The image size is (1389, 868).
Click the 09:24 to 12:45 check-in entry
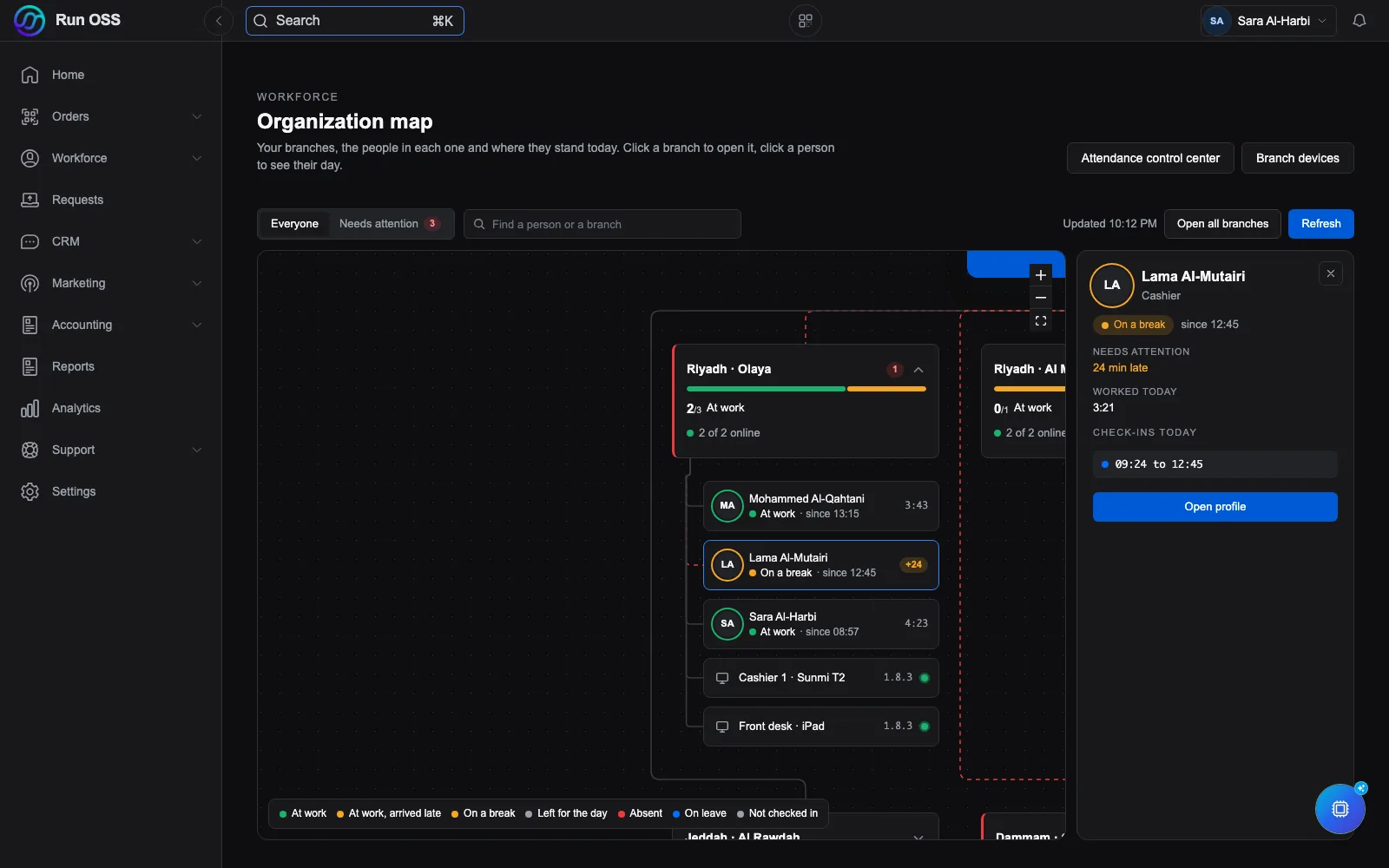coord(1215,464)
